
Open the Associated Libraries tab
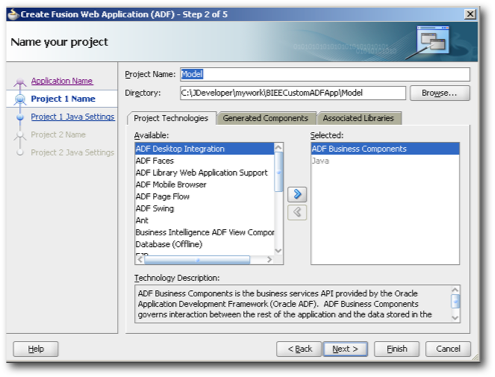(358, 118)
